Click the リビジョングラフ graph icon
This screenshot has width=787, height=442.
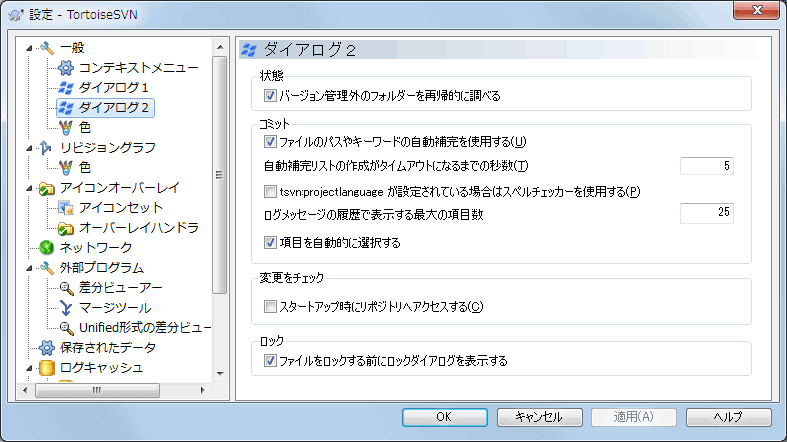click(x=46, y=148)
